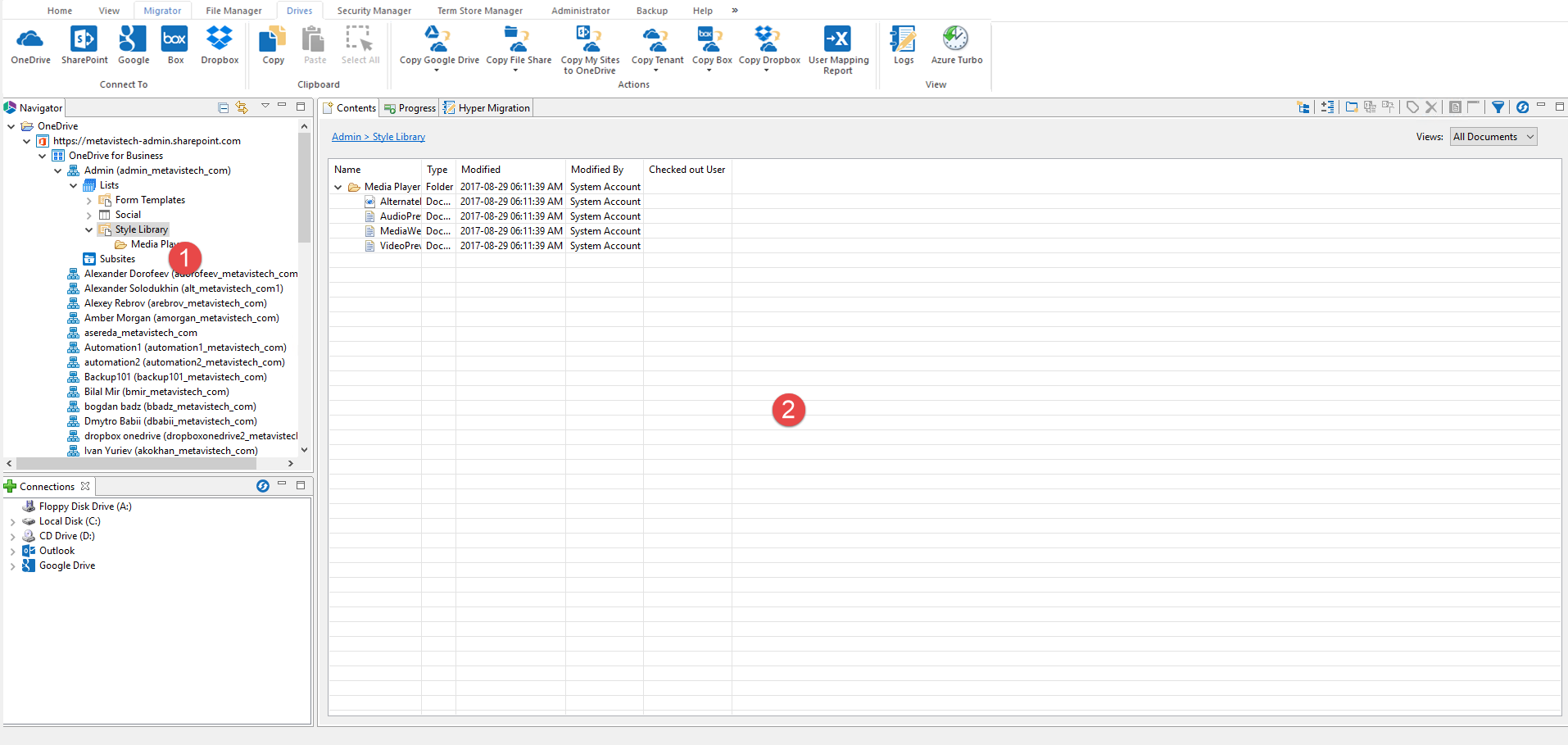
Task: Open the OneDrive connection tool
Action: [29, 45]
